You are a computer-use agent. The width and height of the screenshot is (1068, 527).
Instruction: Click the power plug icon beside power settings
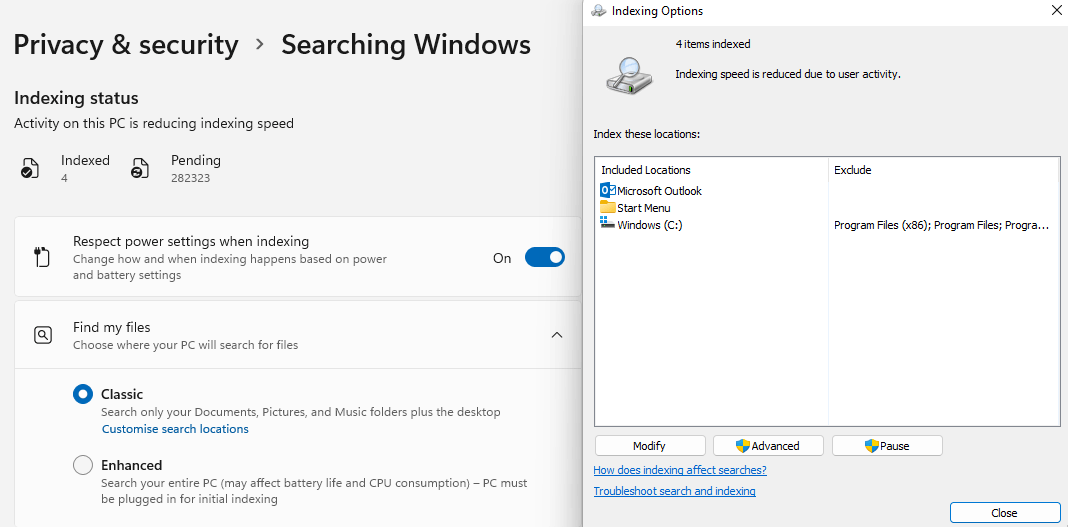click(x=42, y=257)
